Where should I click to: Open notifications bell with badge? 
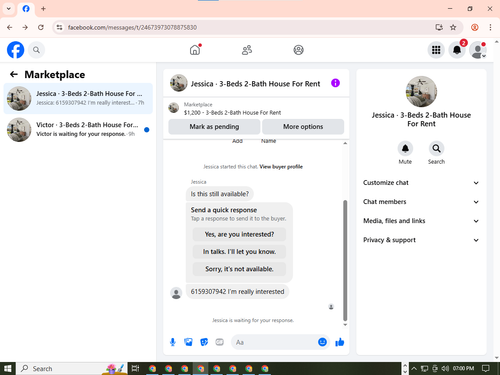pyautogui.click(x=457, y=50)
